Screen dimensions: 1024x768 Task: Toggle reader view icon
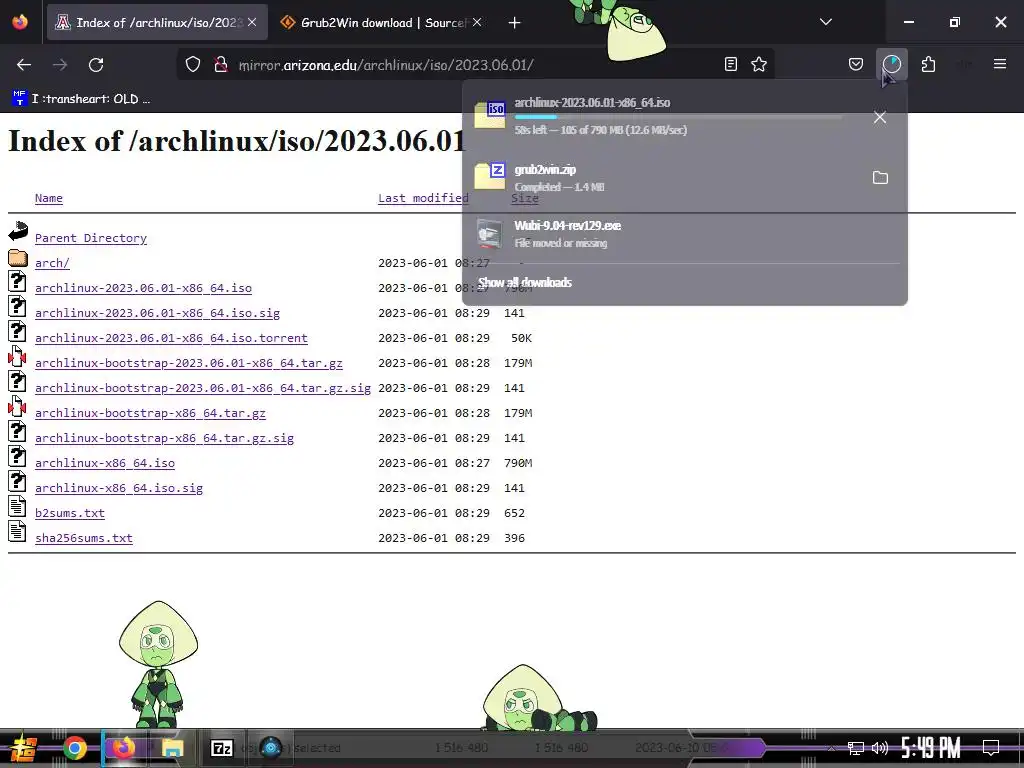click(731, 64)
